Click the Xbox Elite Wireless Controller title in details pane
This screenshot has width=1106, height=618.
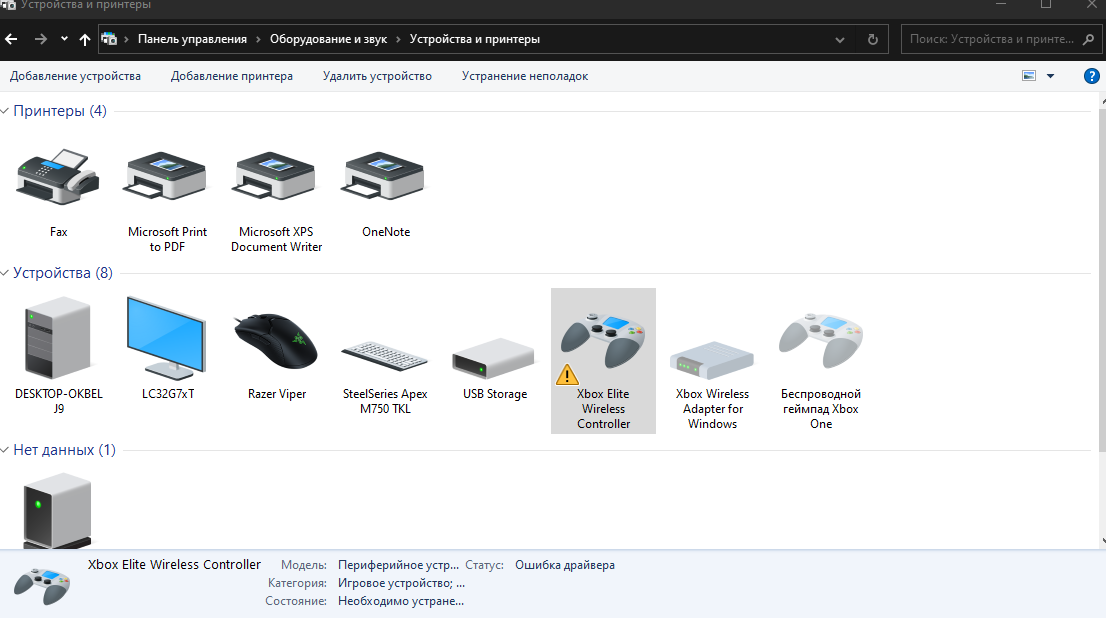(174, 564)
